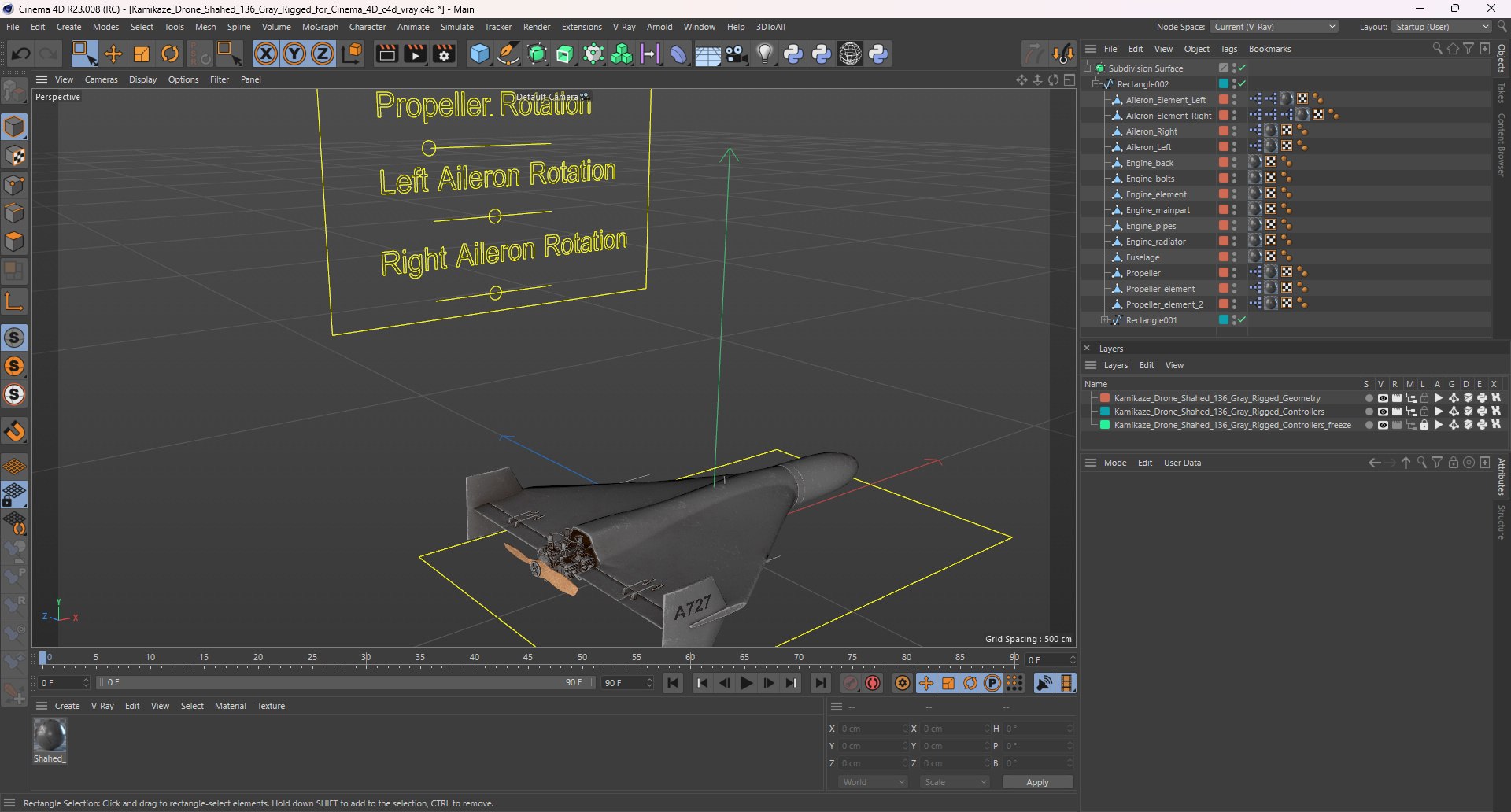Click Go to Start of timeline
This screenshot has width=1511, height=812.
(x=673, y=683)
